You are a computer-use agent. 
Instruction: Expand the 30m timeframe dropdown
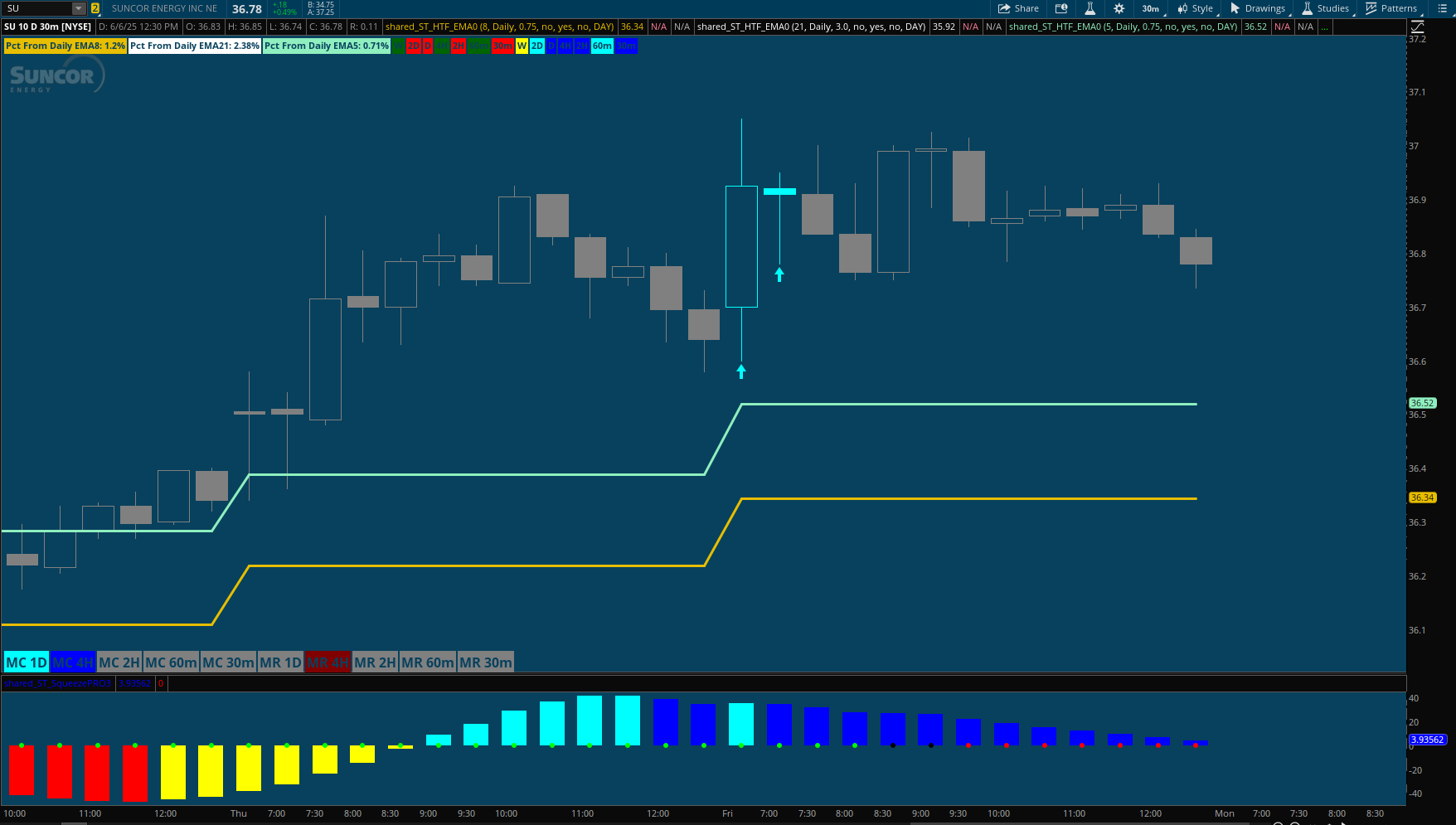[1151, 8]
